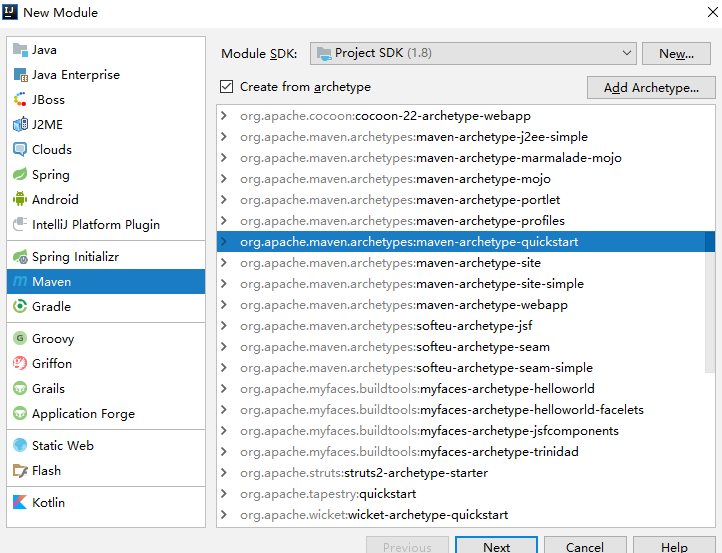722x553 pixels.
Task: Pick the JBoss icon in sidebar
Action: tap(20, 99)
